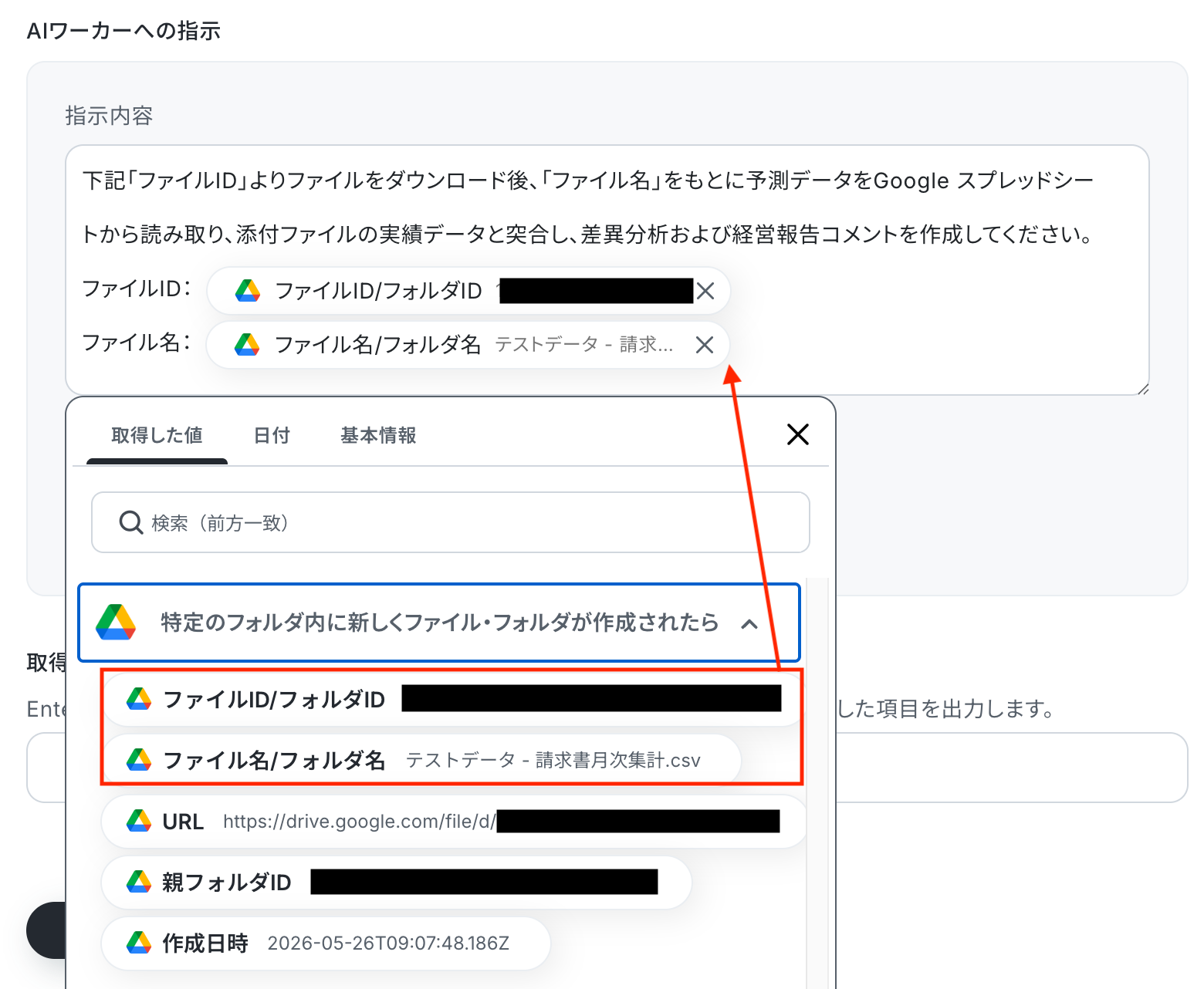Click the ファイルID： label text in the instructions

[137, 289]
